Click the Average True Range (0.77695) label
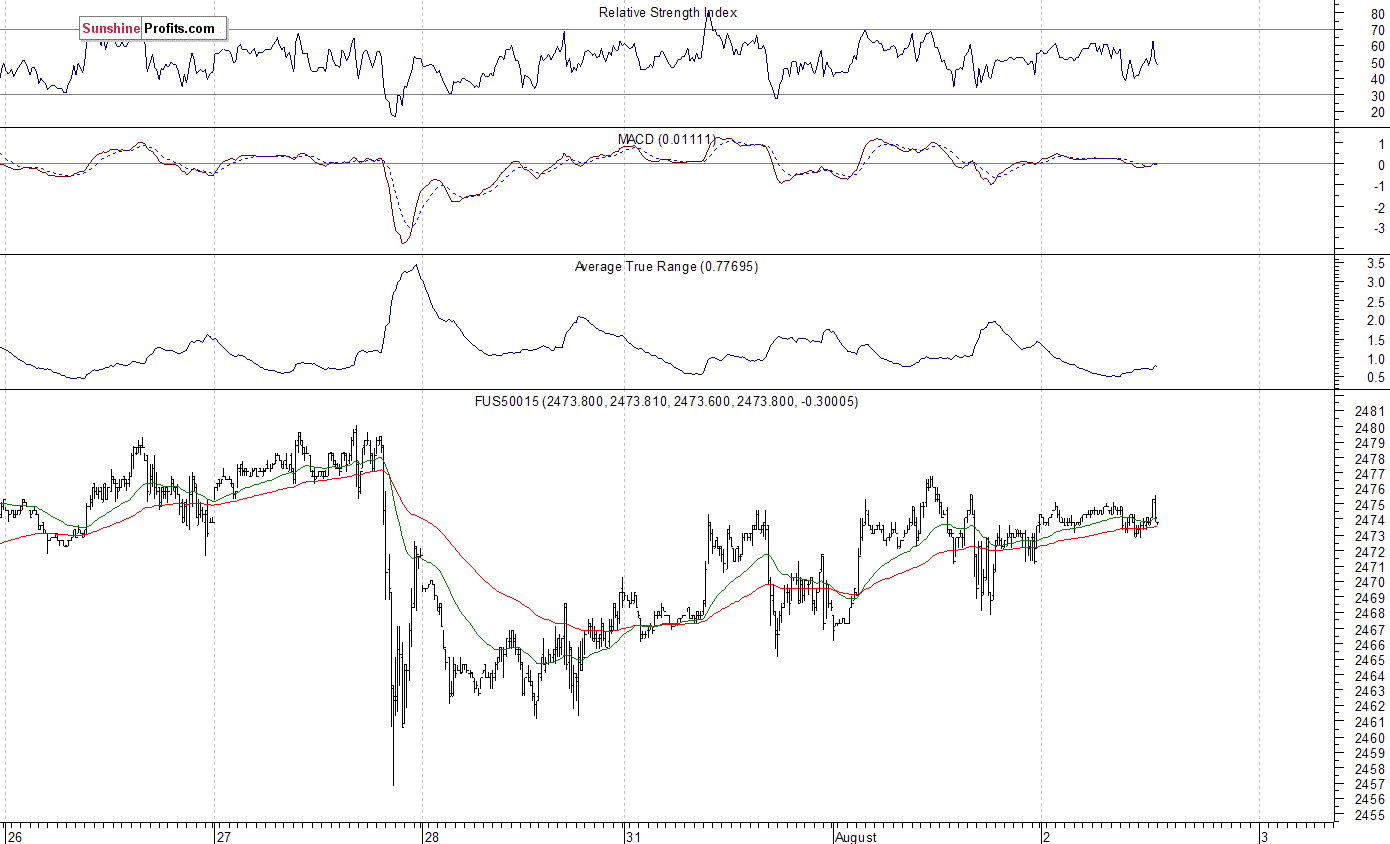 (666, 267)
